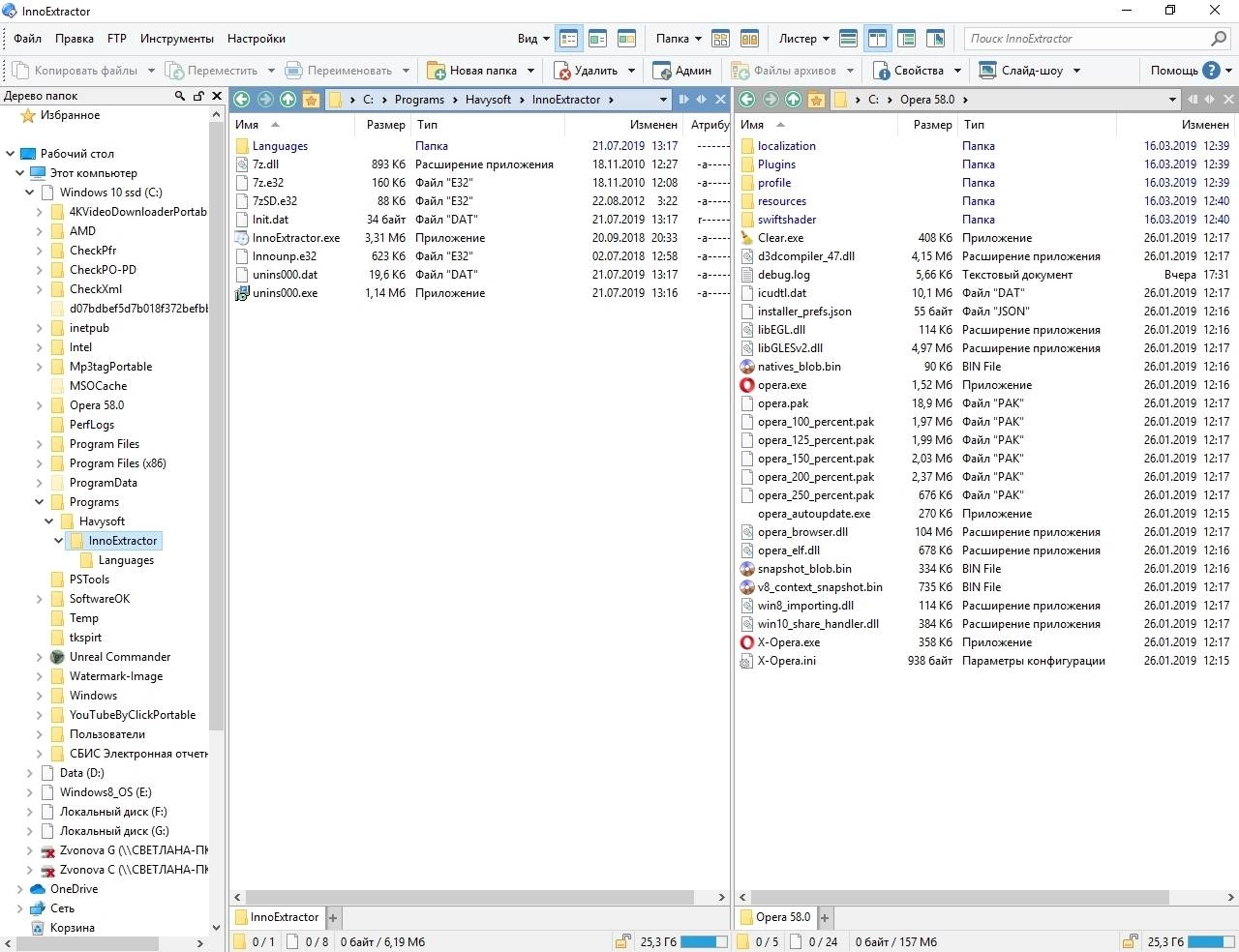Viewport: 1239px width, 952px height.
Task: Collapse the Programs folder in the tree
Action: pyautogui.click(x=40, y=502)
